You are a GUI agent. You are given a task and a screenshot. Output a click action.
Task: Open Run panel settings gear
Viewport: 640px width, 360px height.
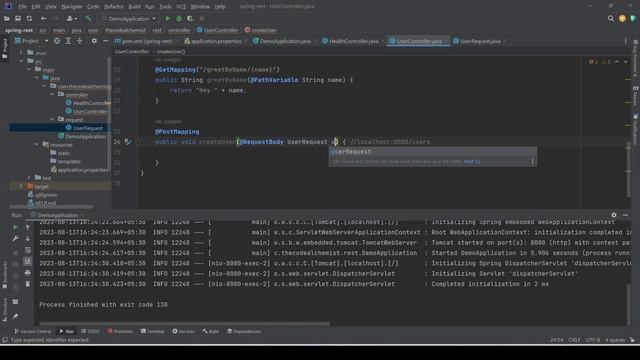(614, 215)
